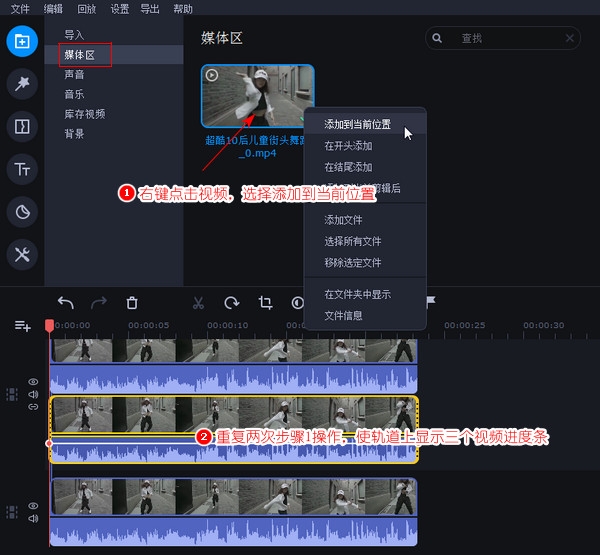Image resolution: width=600 pixels, height=555 pixels.
Task: Rotate the clip with the rotate icon
Action: pos(232,303)
